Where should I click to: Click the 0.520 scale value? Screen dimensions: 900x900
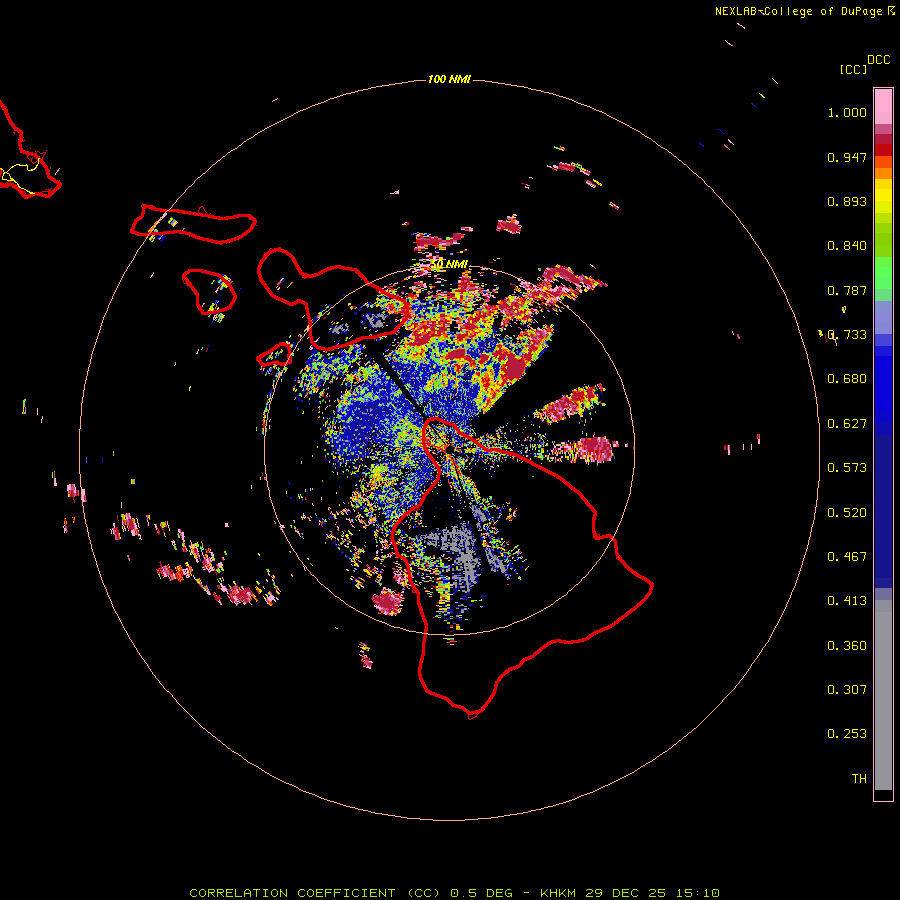(847, 513)
